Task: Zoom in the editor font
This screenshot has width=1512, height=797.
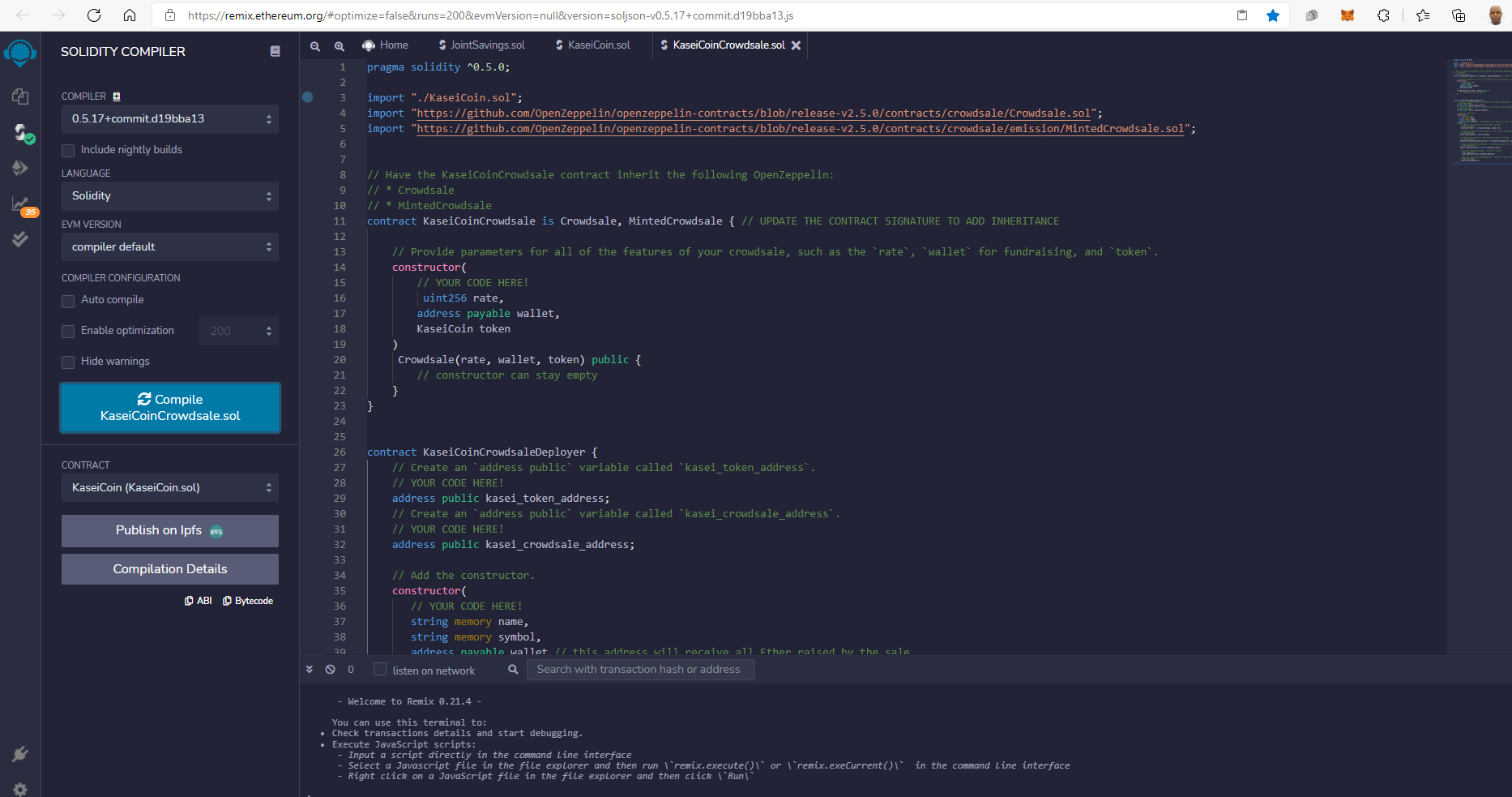Action: [340, 46]
